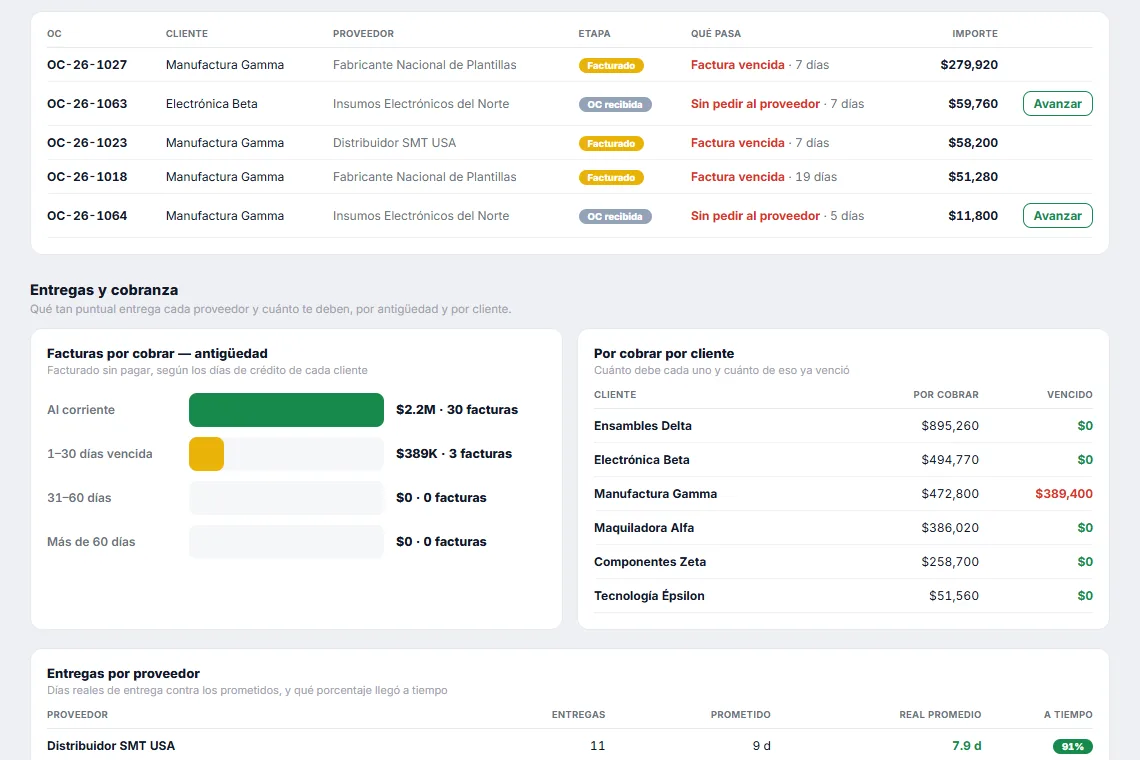Click the 91% on-time badge

click(x=1072, y=746)
